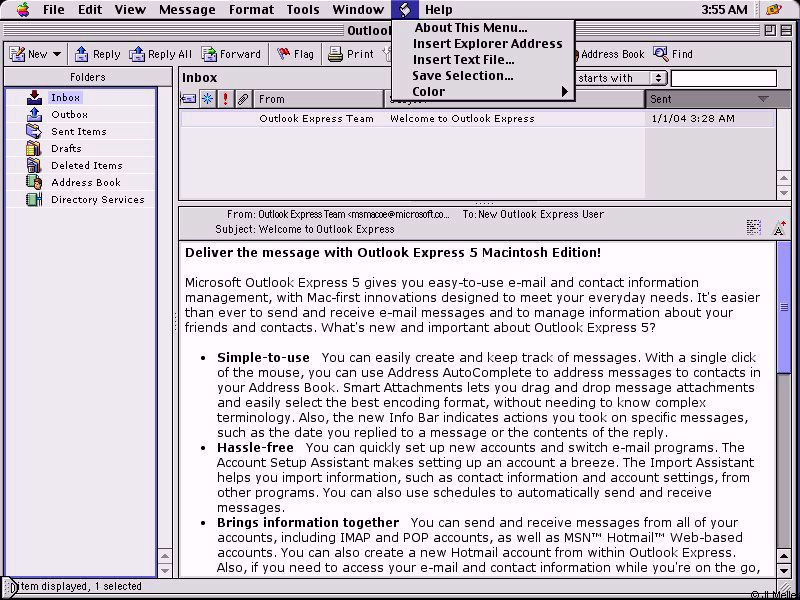Click the window collapse box
The width and height of the screenshot is (800, 600).
pyautogui.click(x=787, y=31)
